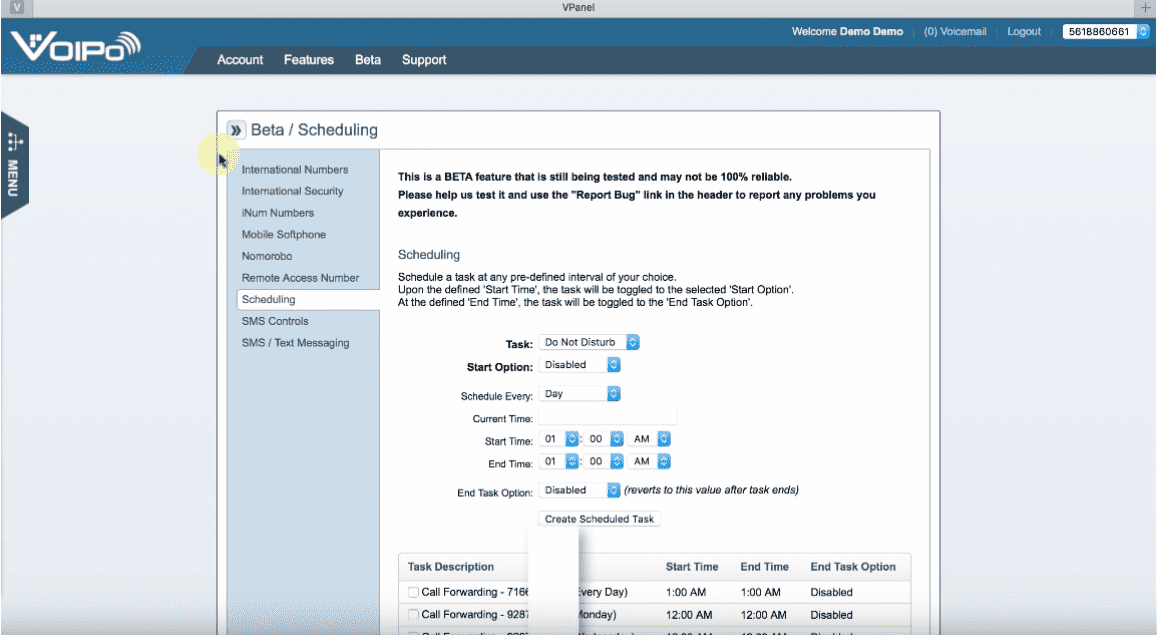This screenshot has height=635, width=1158.
Task: Open the Schedule Every dropdown
Action: [580, 394]
